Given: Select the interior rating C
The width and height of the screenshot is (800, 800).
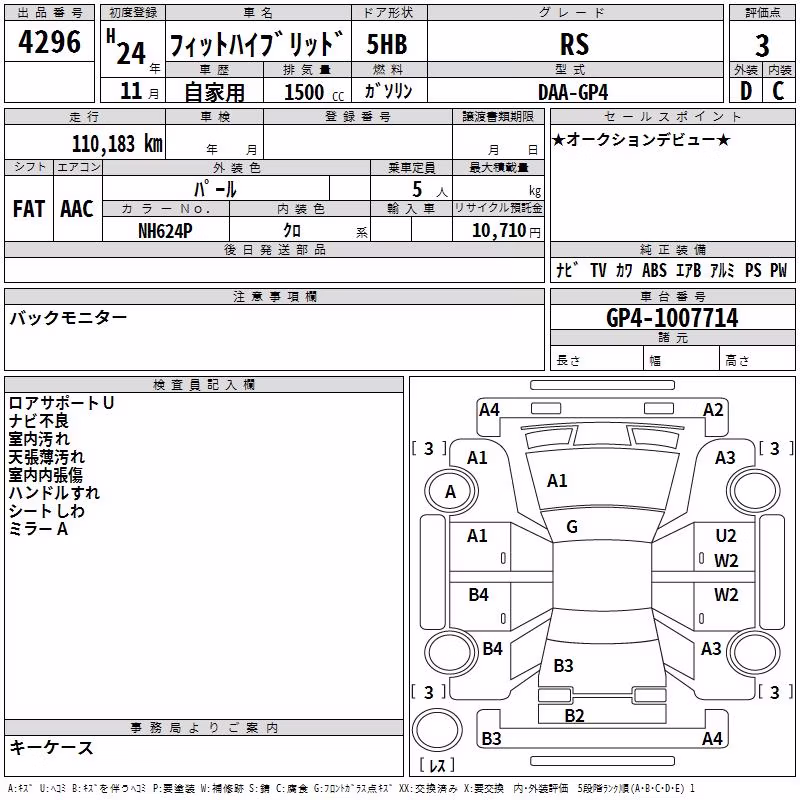Looking at the screenshot, I should click(778, 91).
